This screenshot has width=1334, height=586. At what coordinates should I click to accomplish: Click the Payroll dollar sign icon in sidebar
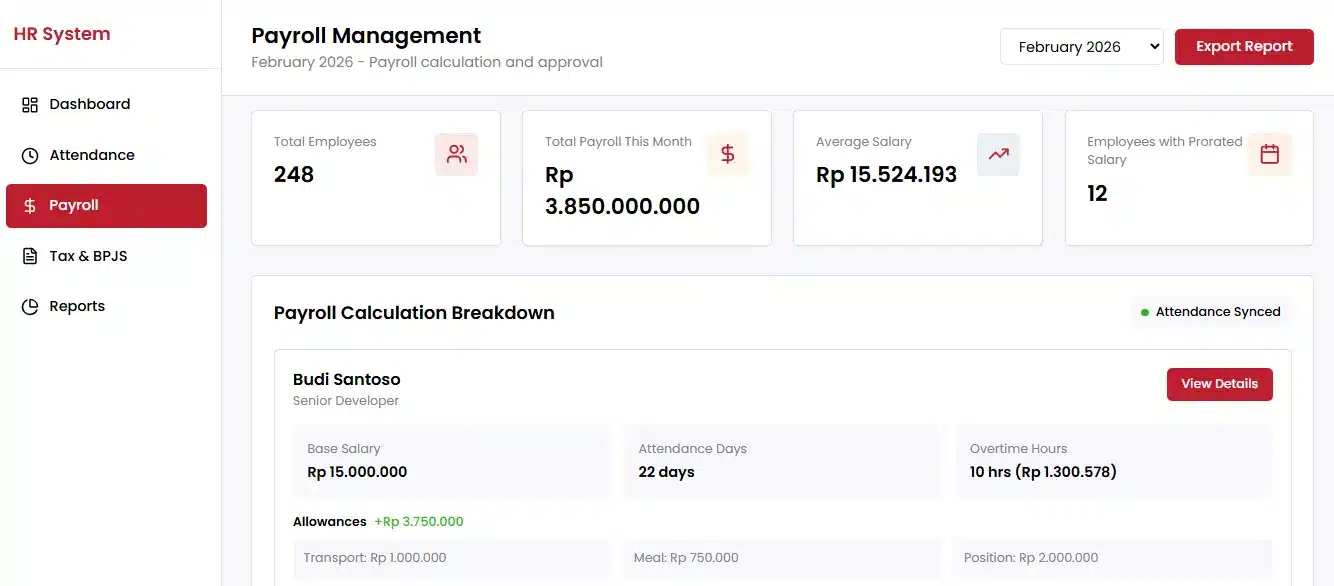[x=30, y=206]
